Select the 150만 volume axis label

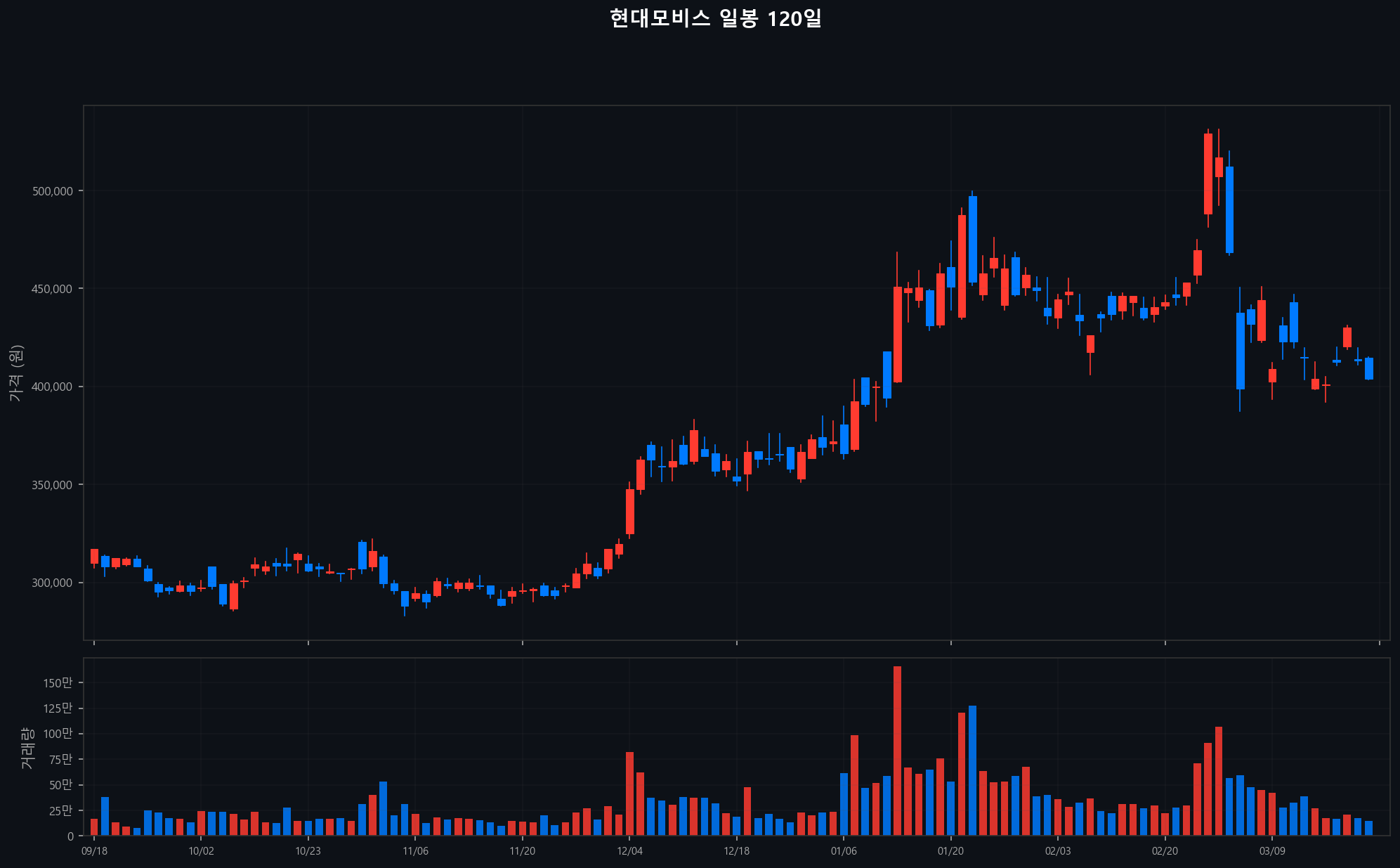pyautogui.click(x=58, y=682)
